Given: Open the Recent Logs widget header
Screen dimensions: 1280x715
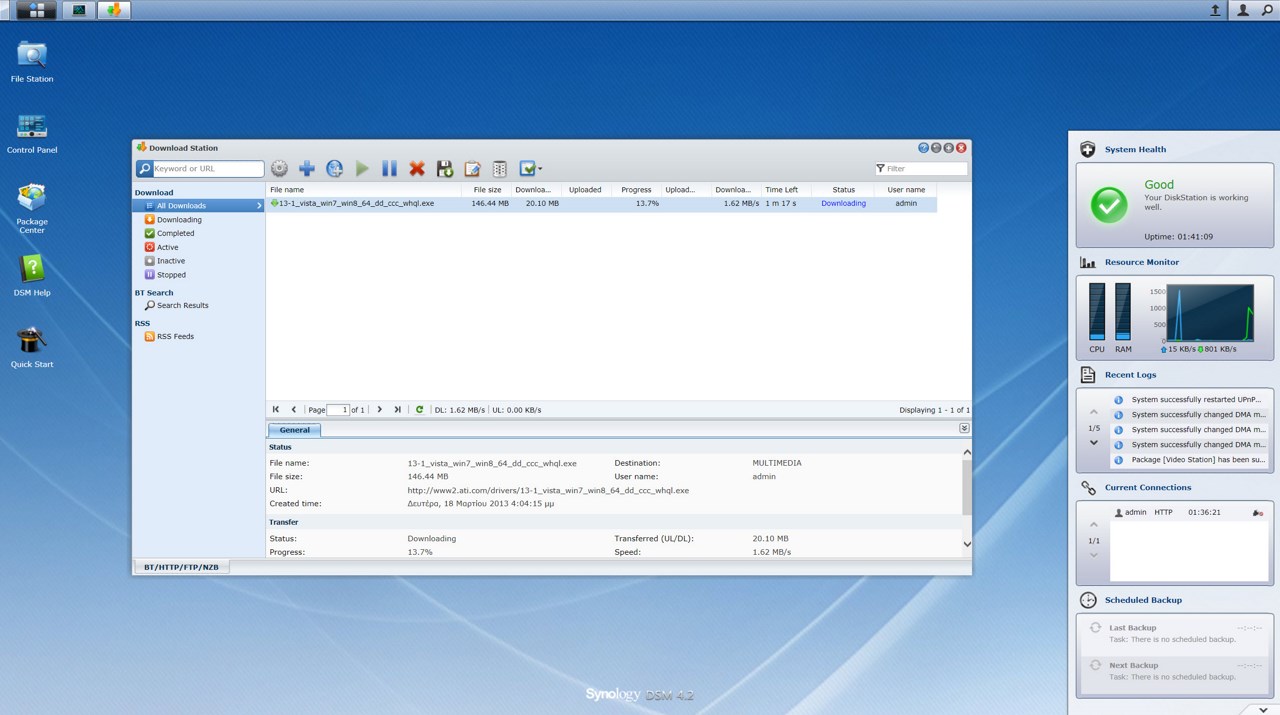Looking at the screenshot, I should coord(1130,375).
